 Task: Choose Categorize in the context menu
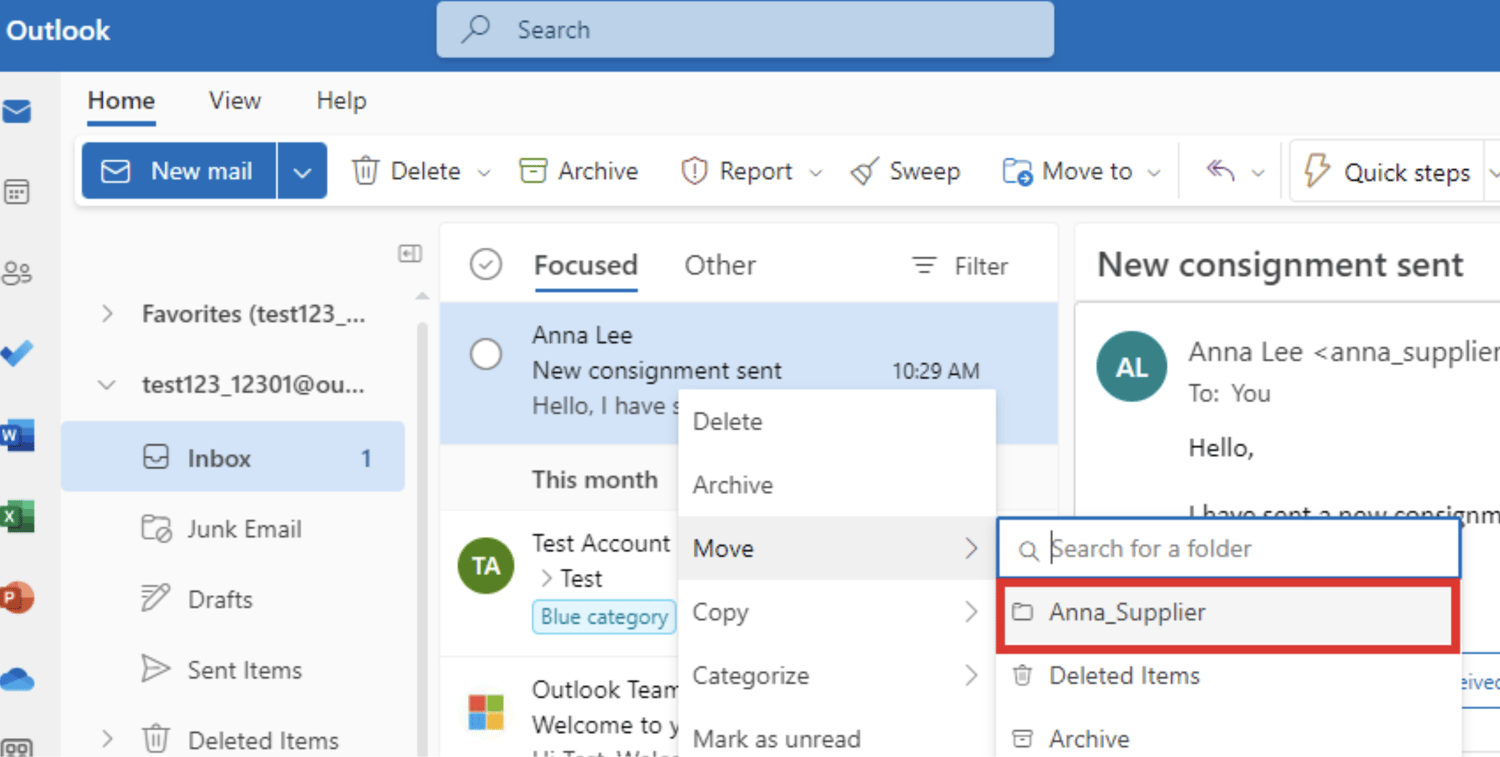click(x=751, y=676)
